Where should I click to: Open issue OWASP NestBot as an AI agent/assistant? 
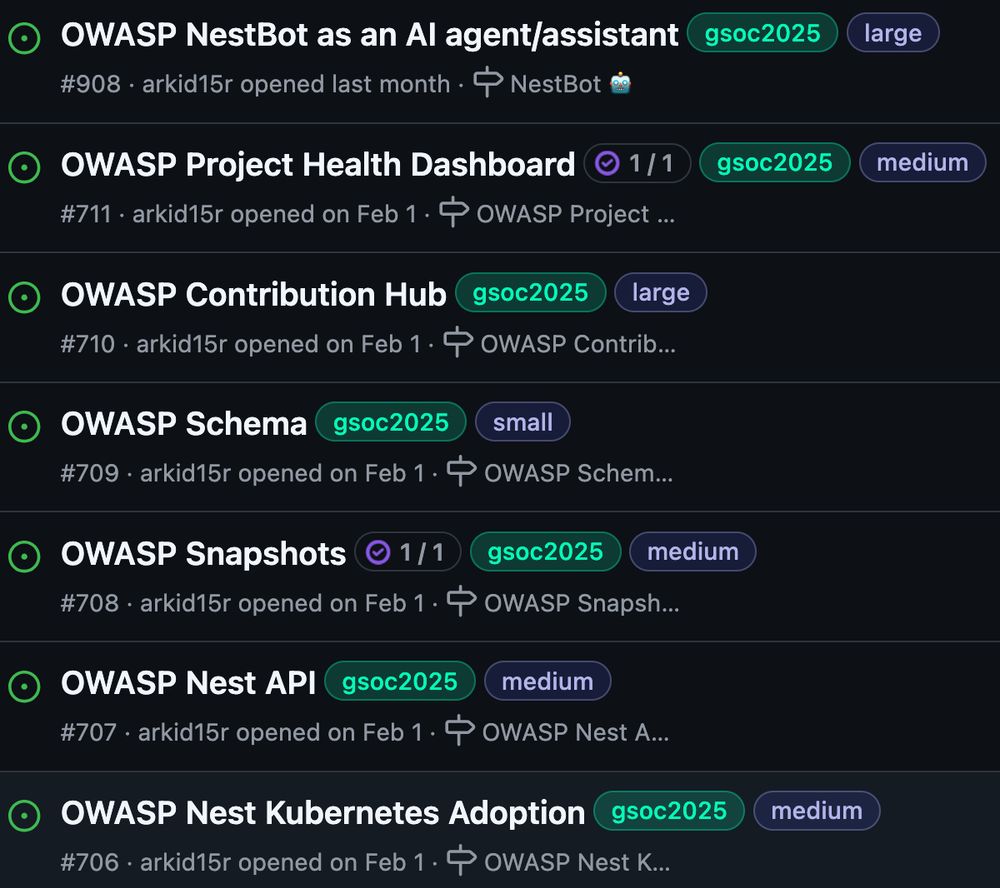coord(369,34)
